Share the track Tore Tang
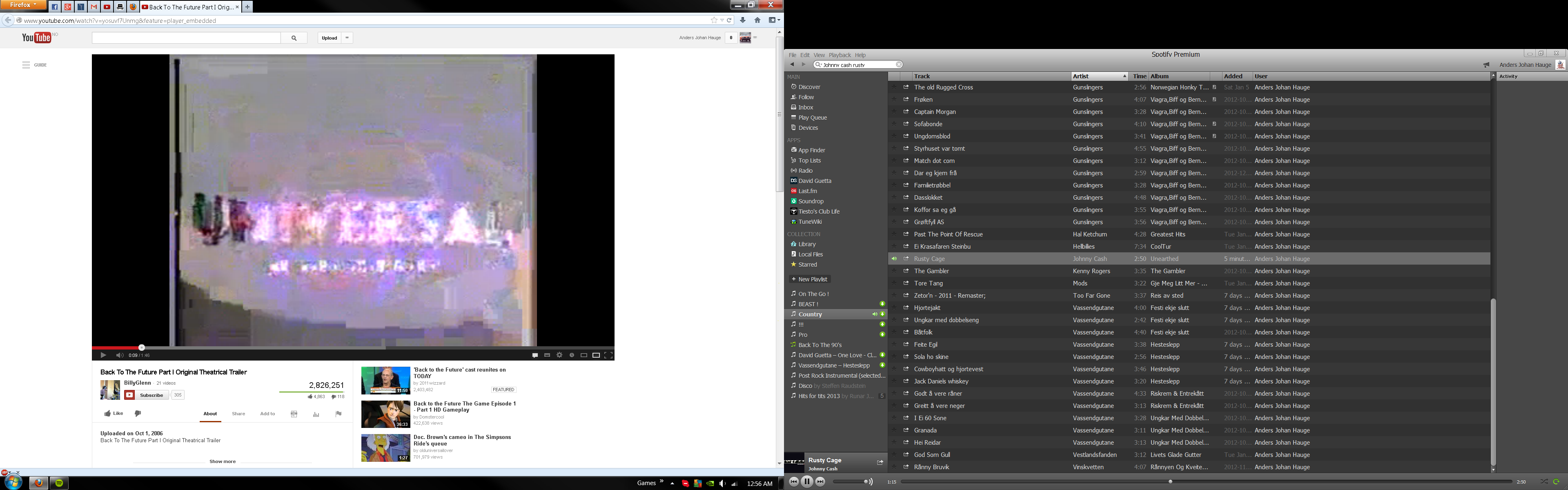 pos(906,283)
